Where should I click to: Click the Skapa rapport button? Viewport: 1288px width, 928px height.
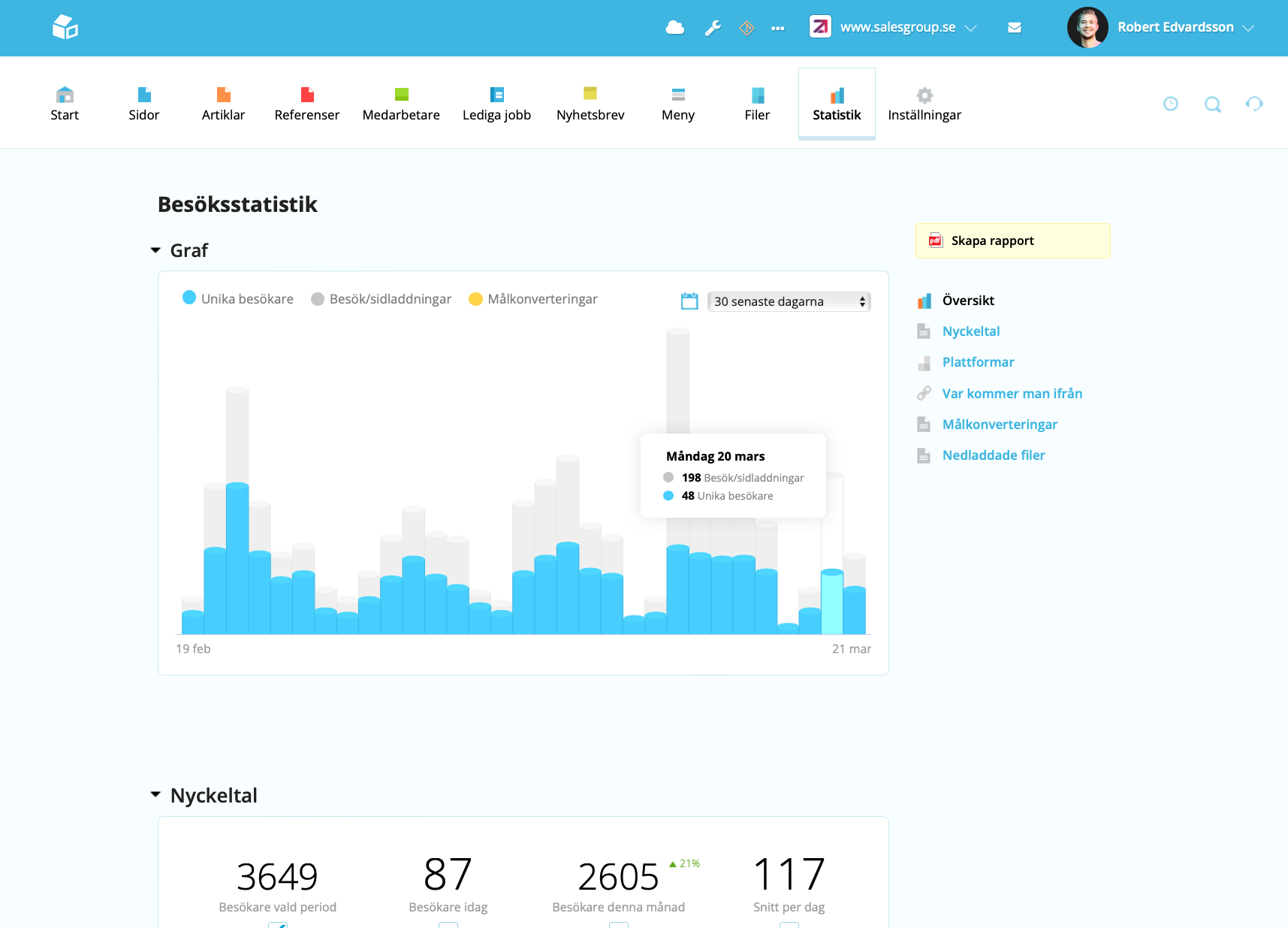pyautogui.click(x=1012, y=240)
